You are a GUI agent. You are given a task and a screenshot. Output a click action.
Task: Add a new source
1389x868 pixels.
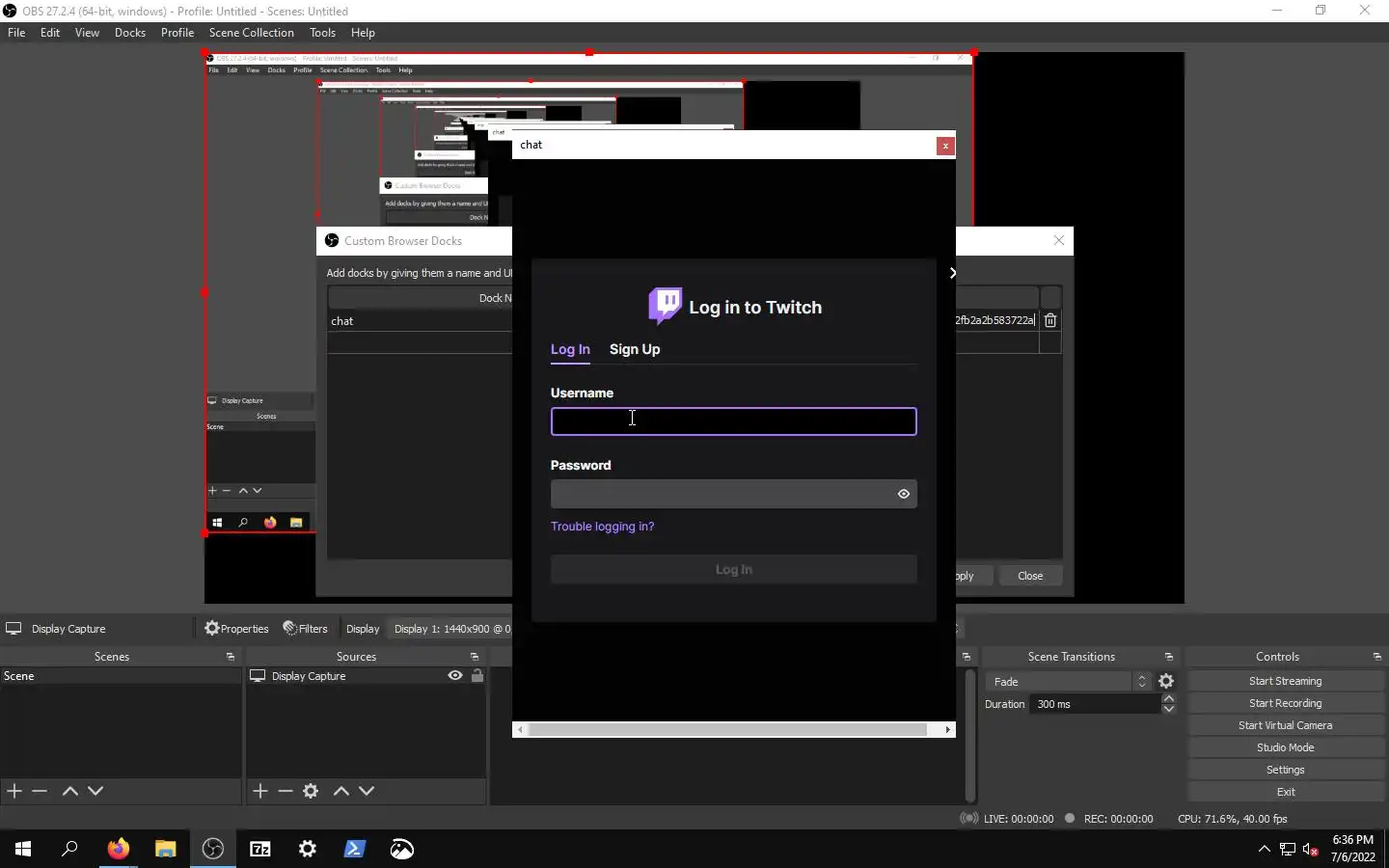point(260,791)
